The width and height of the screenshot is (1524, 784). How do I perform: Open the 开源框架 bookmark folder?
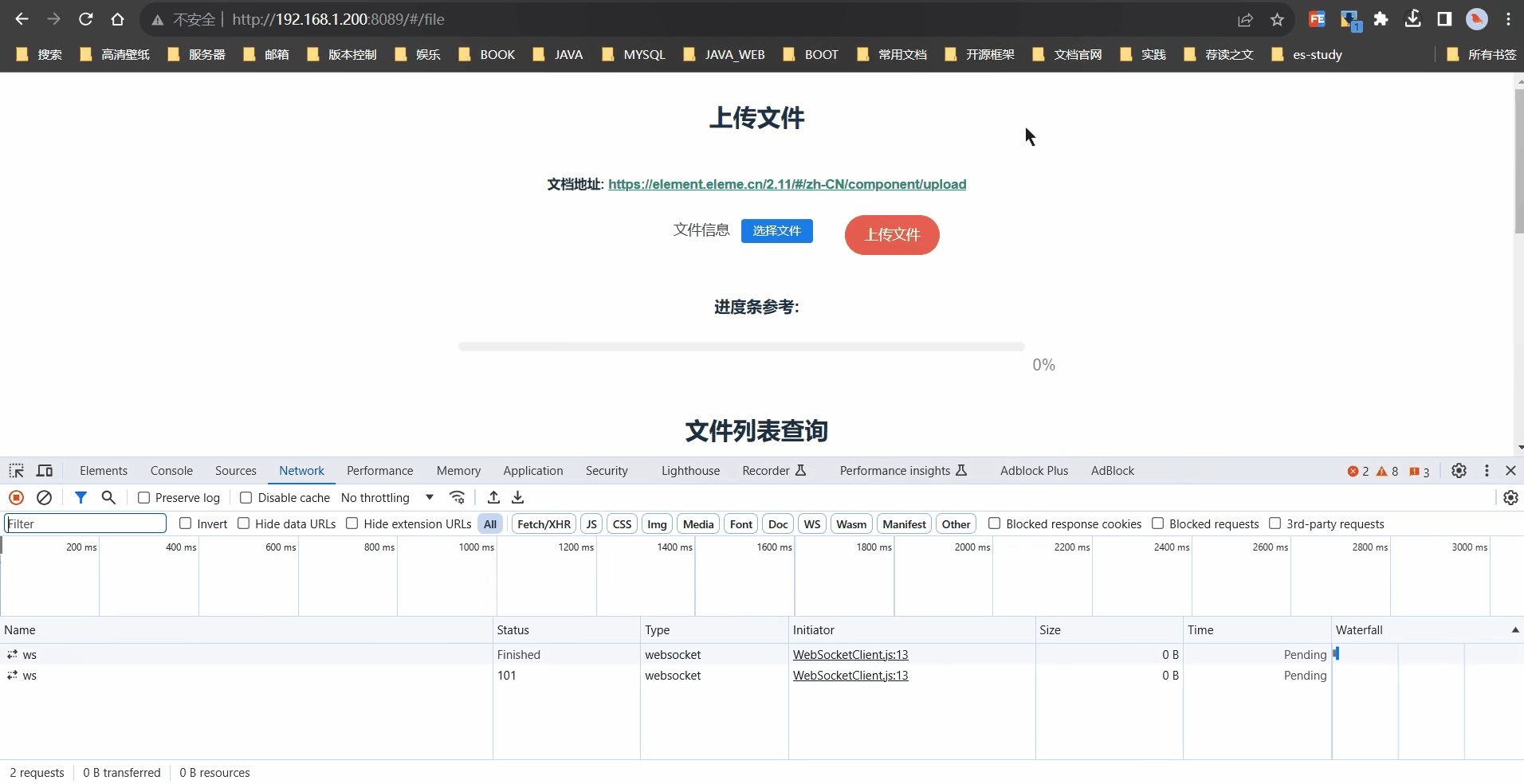click(980, 54)
